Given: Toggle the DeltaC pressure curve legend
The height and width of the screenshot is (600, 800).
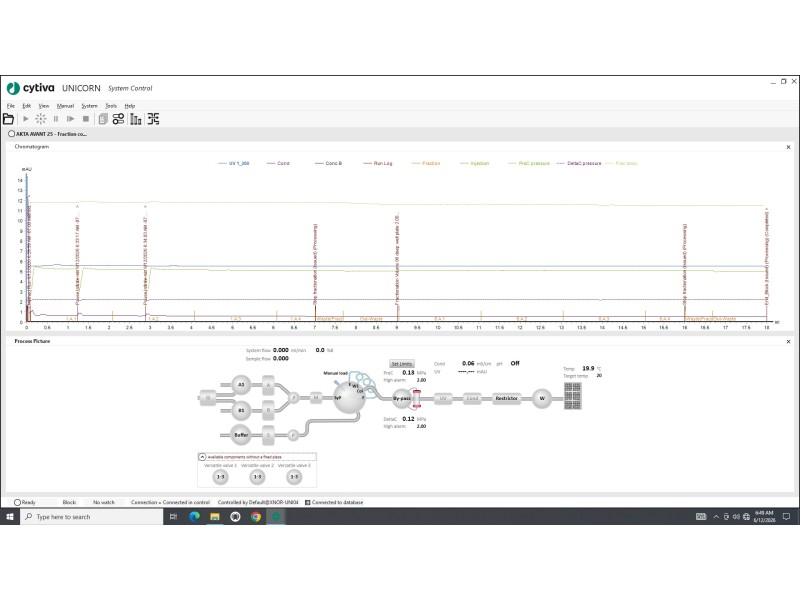Looking at the screenshot, I should 579,163.
